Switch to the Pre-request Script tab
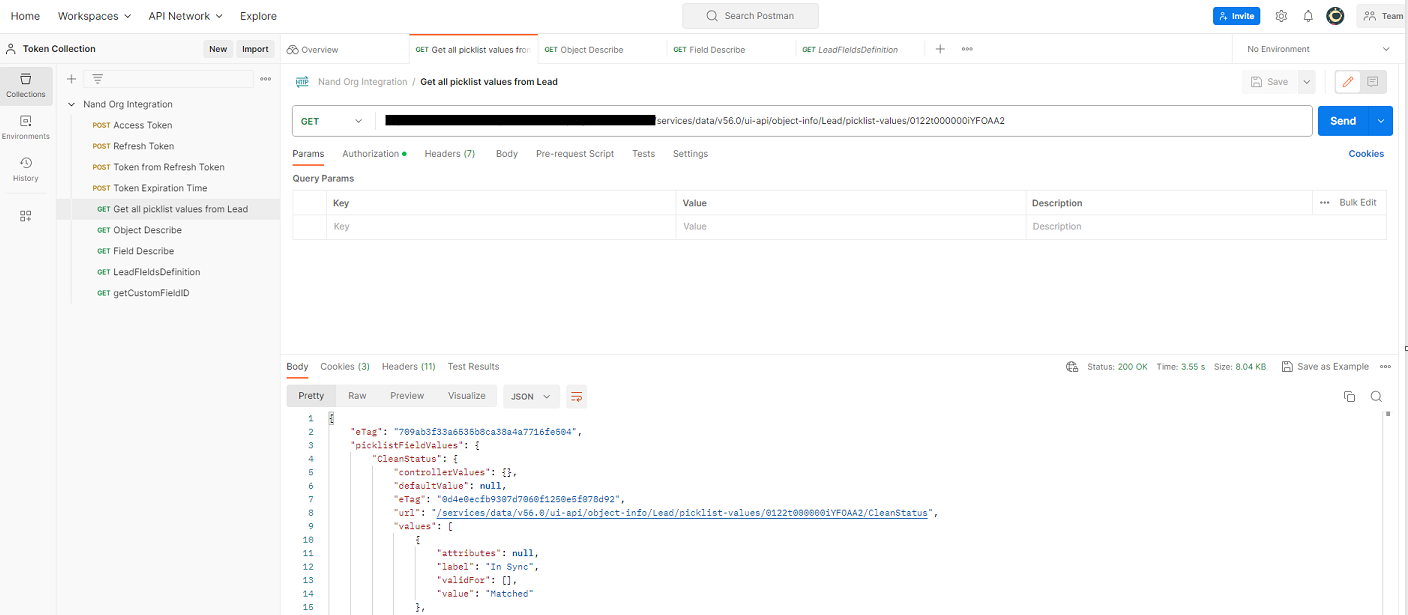The width and height of the screenshot is (1408, 615). tap(575, 154)
